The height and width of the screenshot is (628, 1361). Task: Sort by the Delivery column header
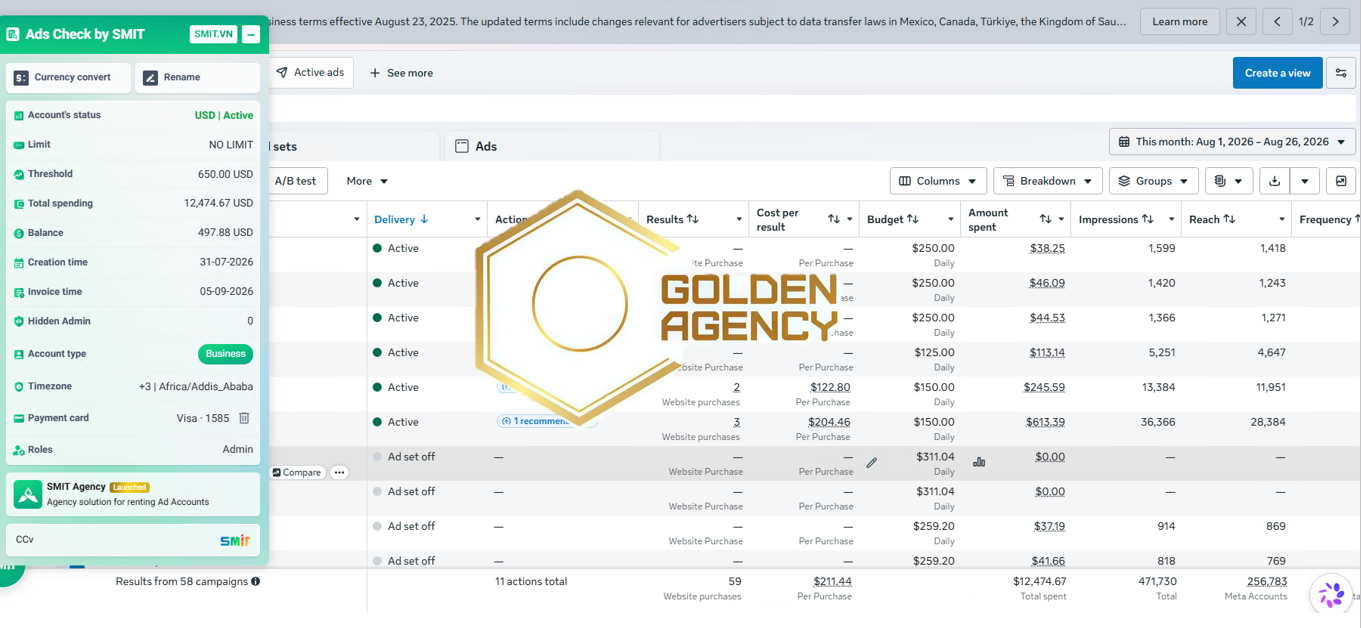[x=401, y=219]
